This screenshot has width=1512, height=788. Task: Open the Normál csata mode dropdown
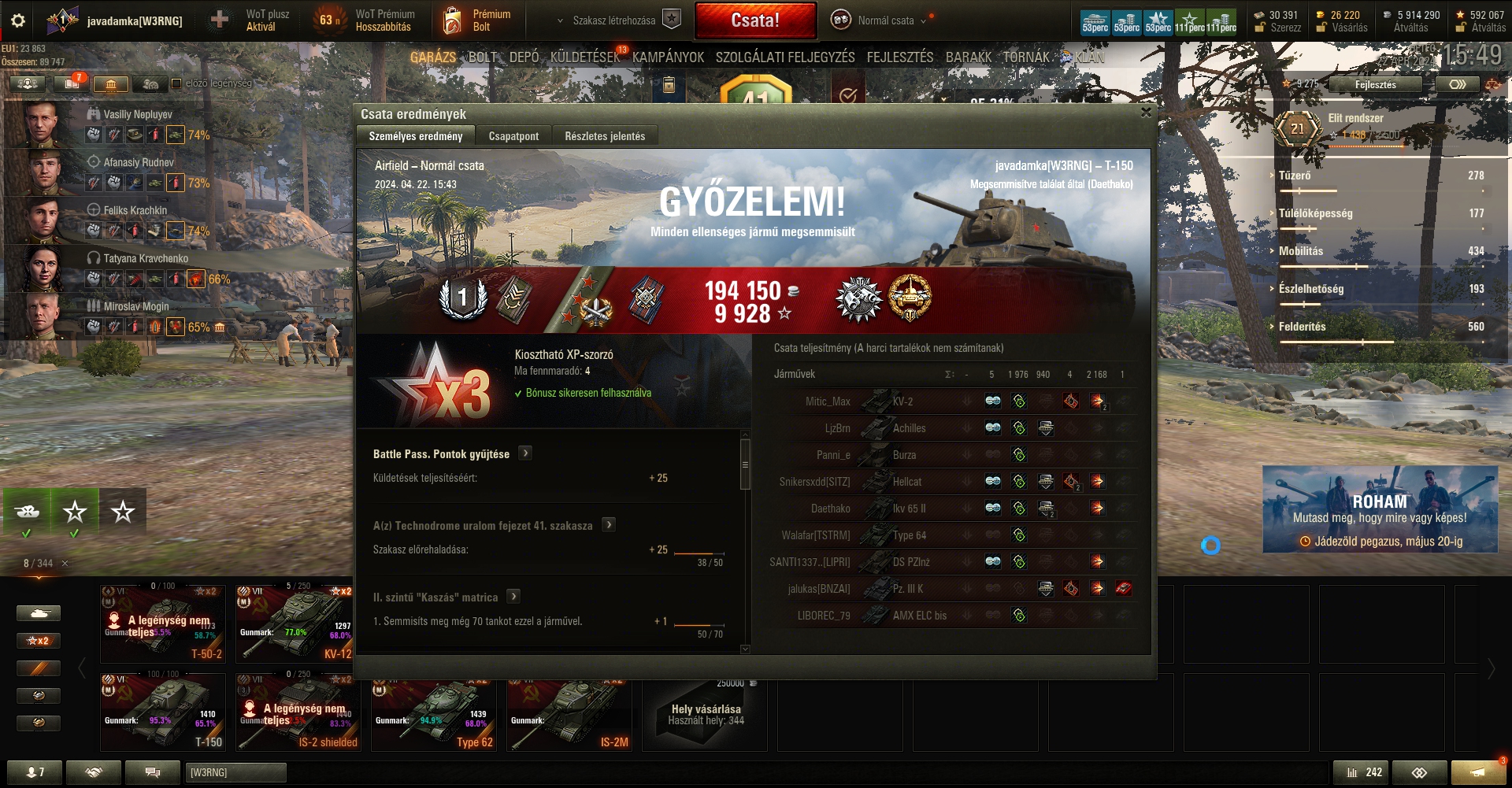coord(882,20)
